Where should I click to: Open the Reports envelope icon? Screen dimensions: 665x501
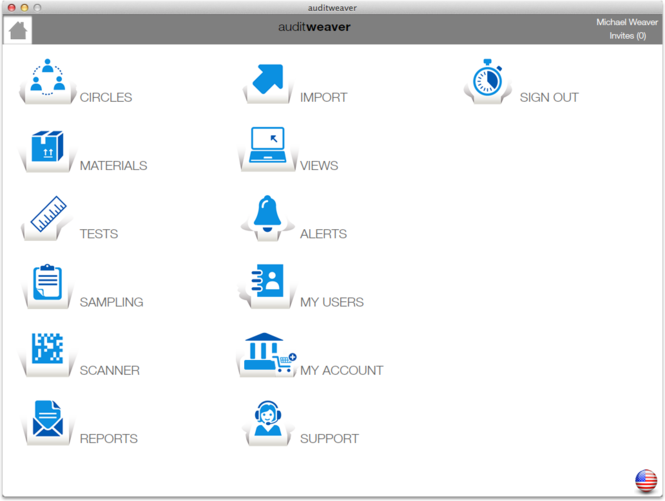tap(47, 419)
